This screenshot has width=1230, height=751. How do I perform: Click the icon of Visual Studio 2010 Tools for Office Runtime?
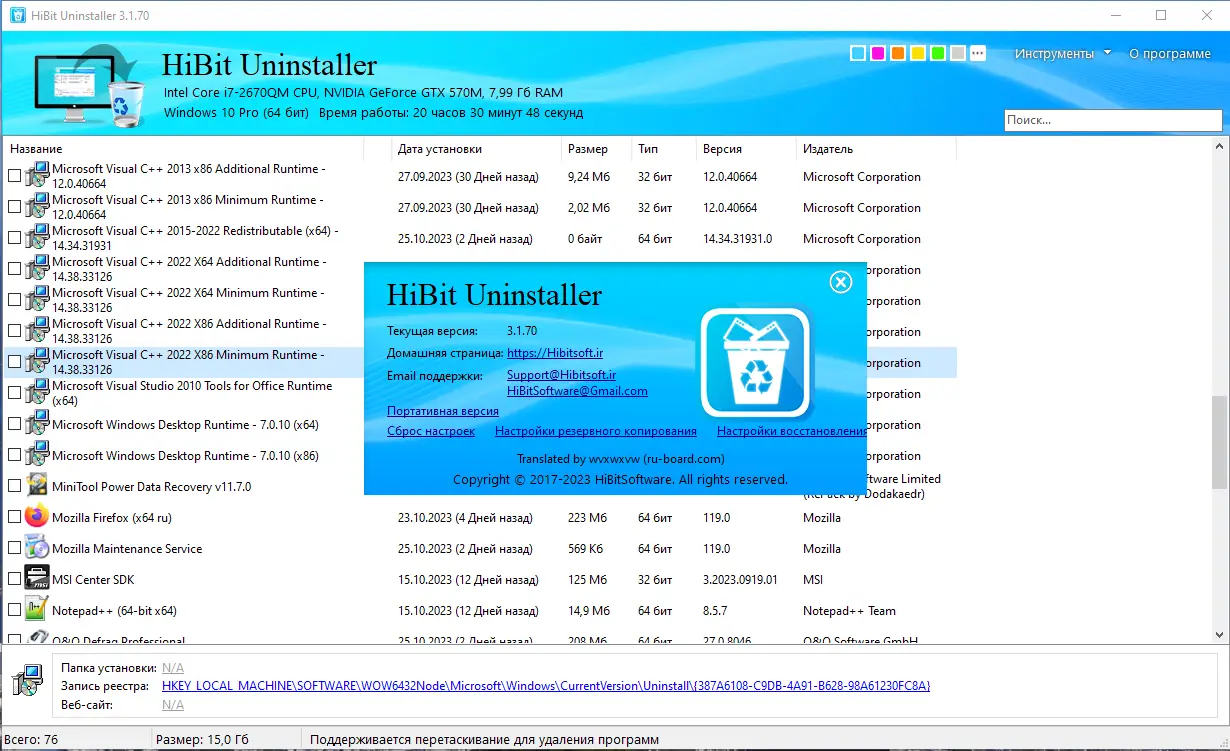pos(37,393)
